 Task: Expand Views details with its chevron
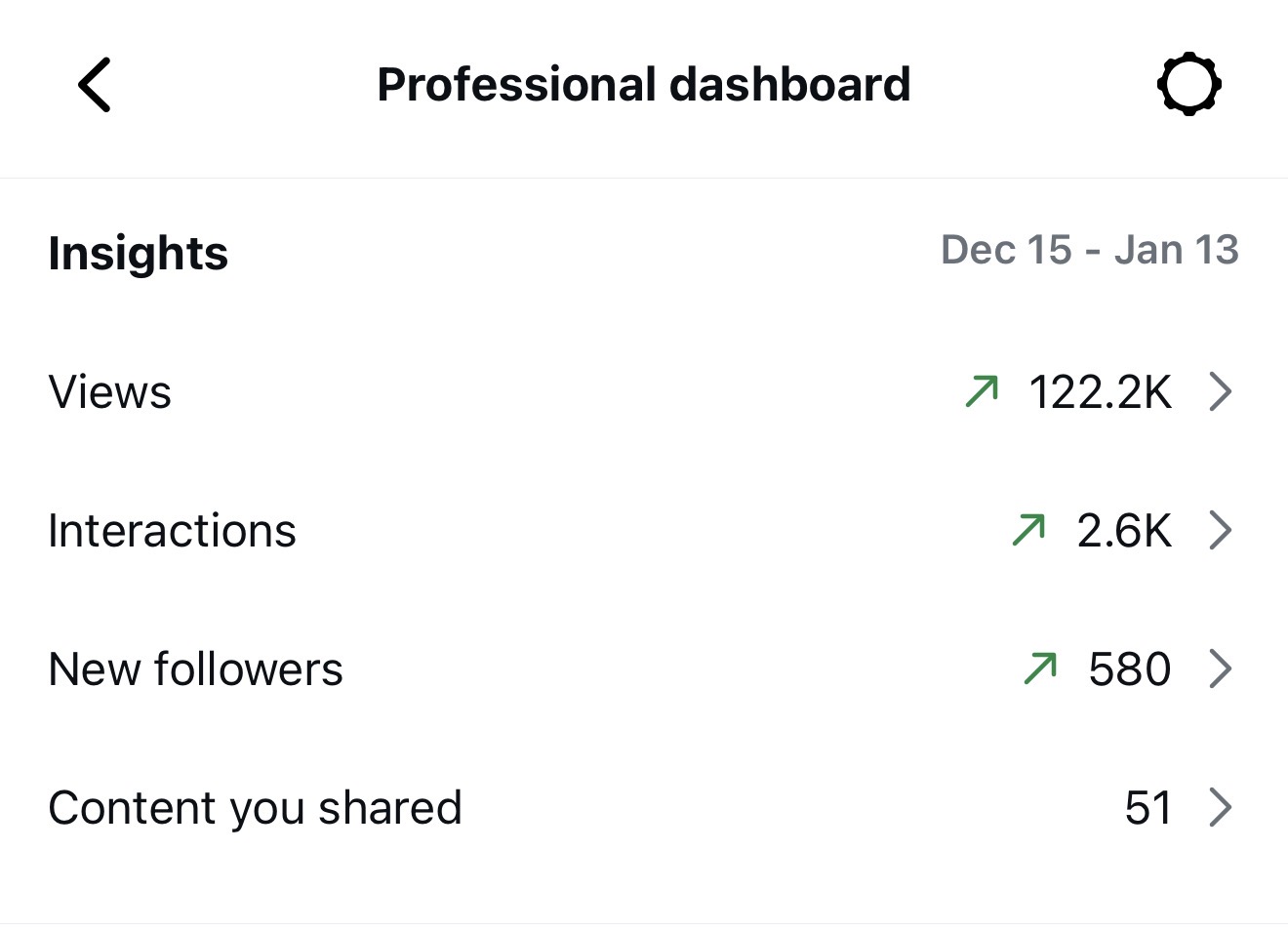1220,391
